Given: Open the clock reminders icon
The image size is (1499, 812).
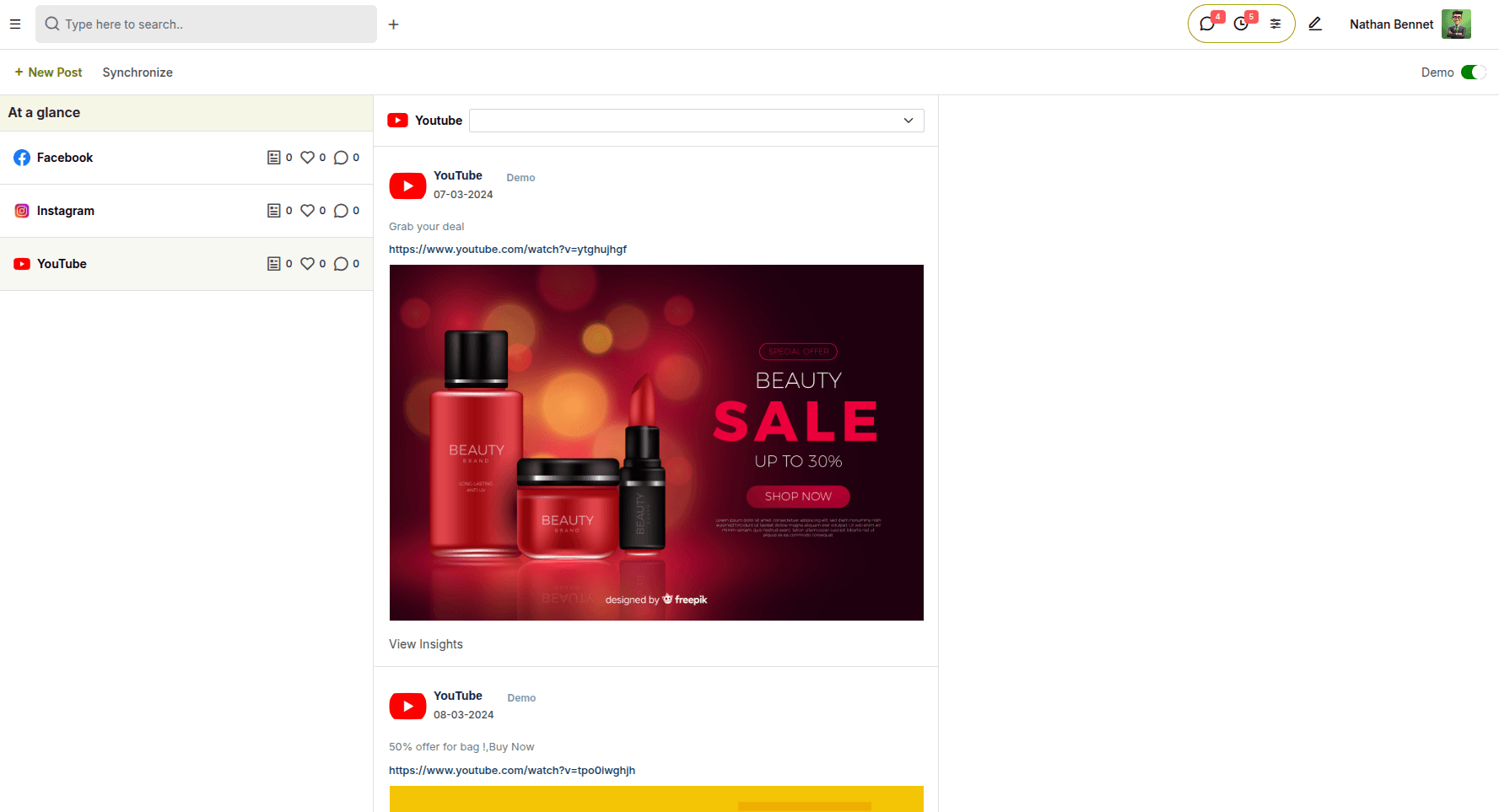Looking at the screenshot, I should click(1241, 24).
